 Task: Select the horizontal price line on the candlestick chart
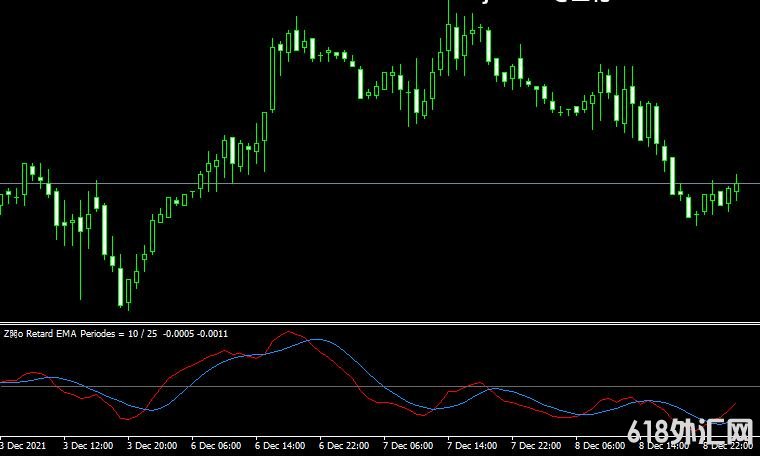[400, 184]
